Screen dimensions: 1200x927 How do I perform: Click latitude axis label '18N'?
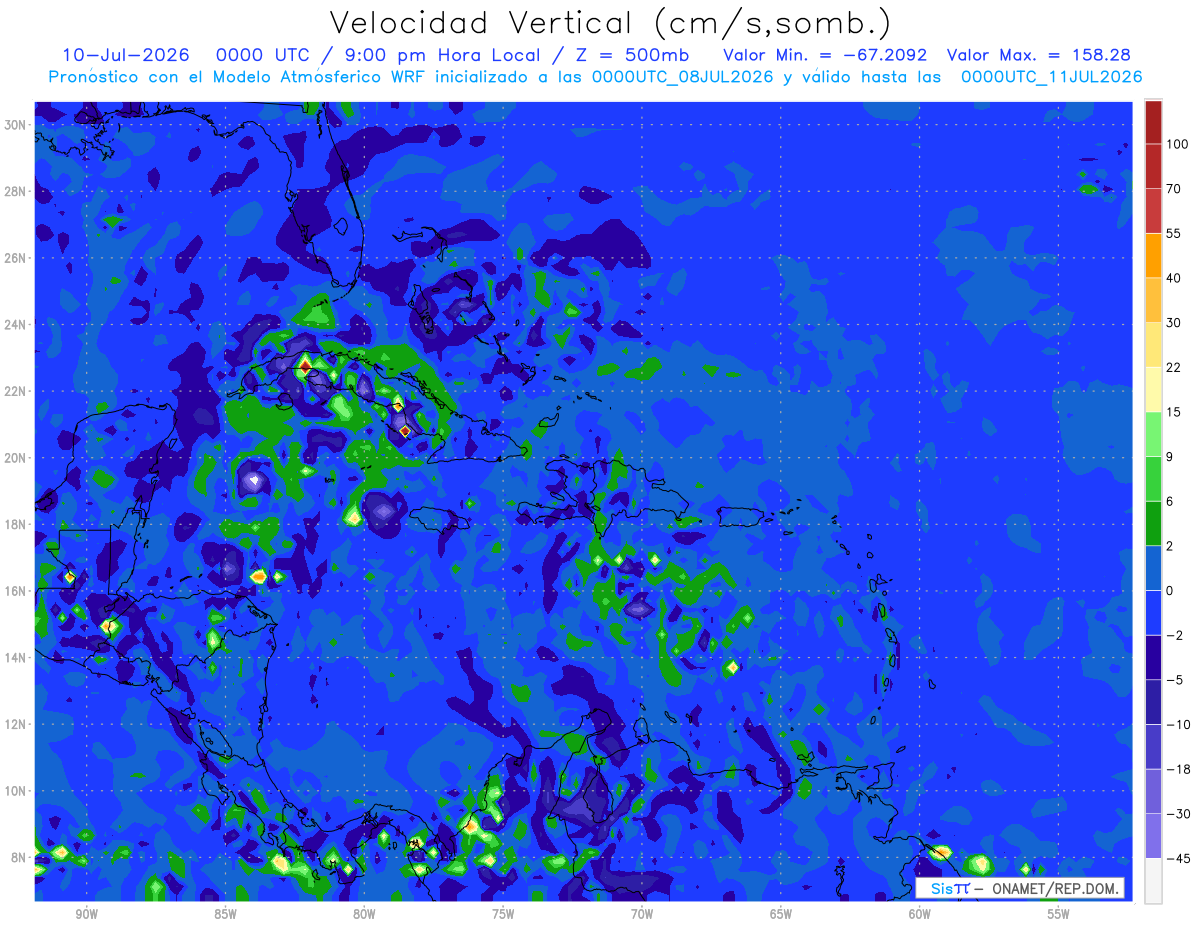click(x=15, y=524)
